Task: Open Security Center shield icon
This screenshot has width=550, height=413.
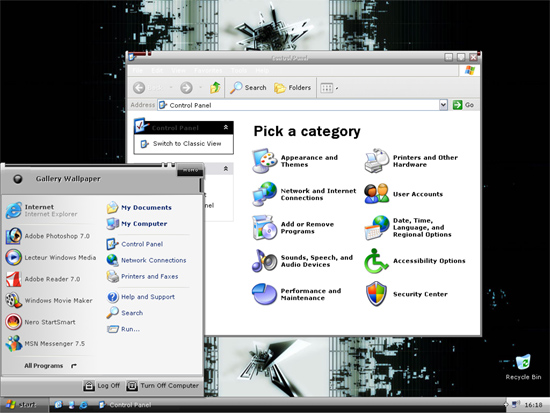Action: click(377, 294)
